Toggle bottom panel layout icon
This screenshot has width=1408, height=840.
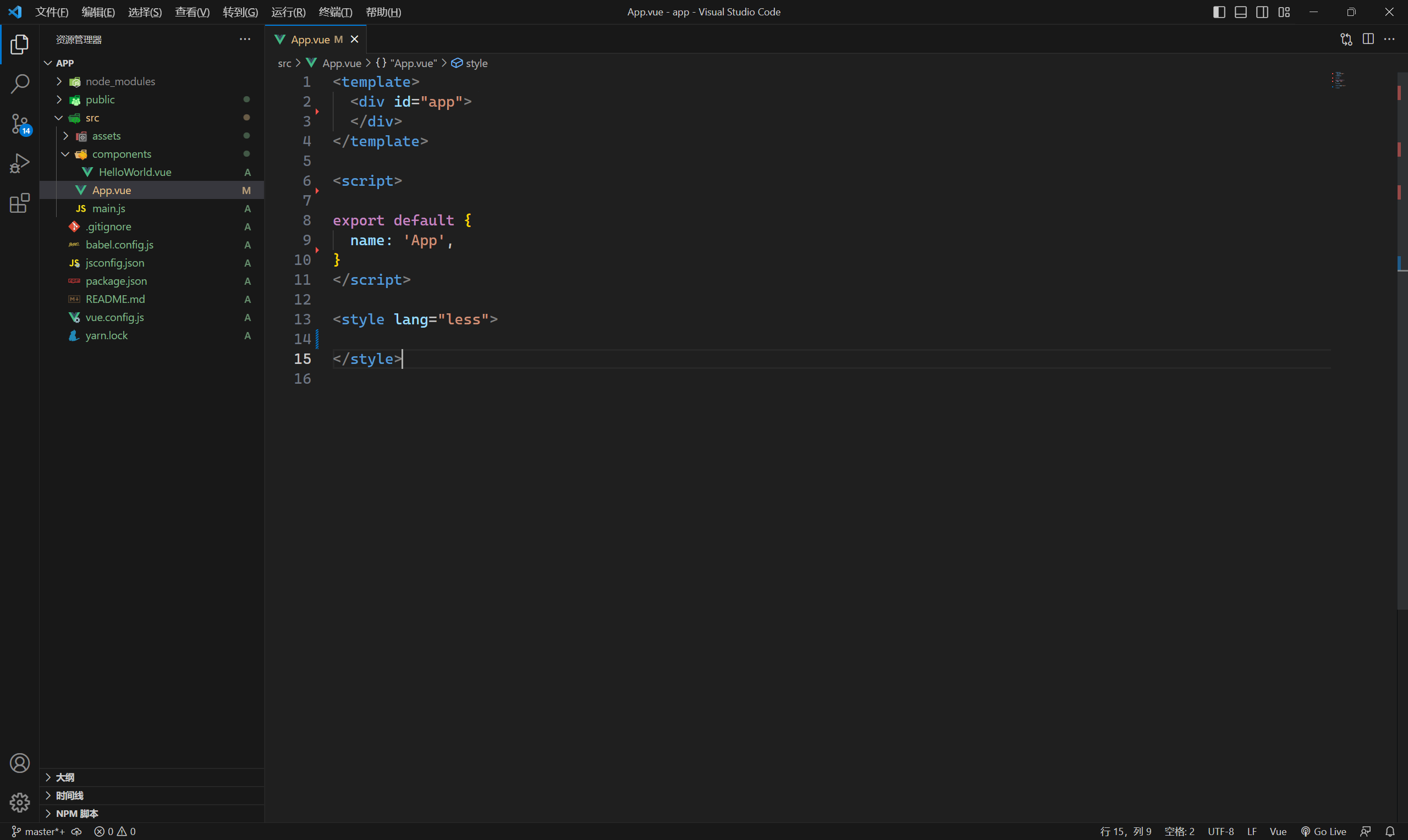pos(1240,12)
